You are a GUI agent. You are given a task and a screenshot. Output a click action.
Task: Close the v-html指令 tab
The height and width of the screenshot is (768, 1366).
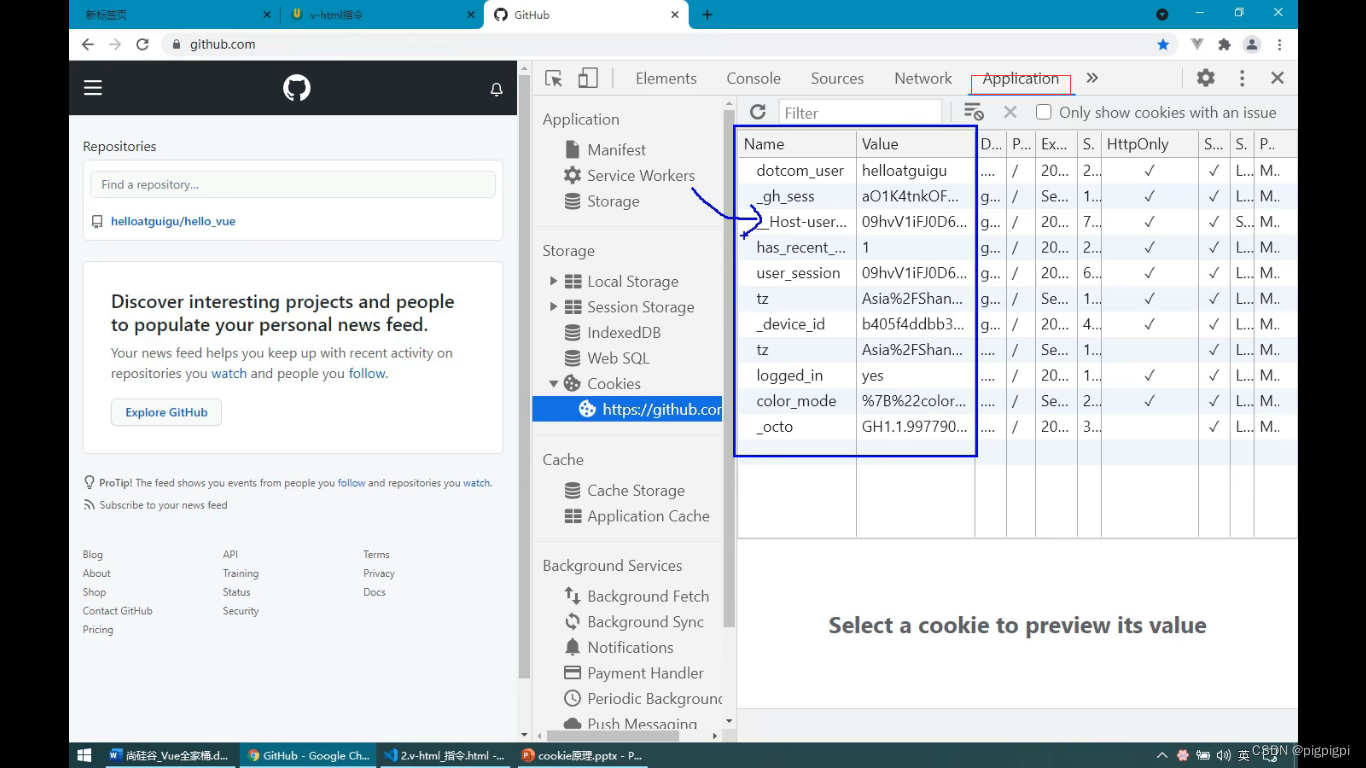pos(472,15)
